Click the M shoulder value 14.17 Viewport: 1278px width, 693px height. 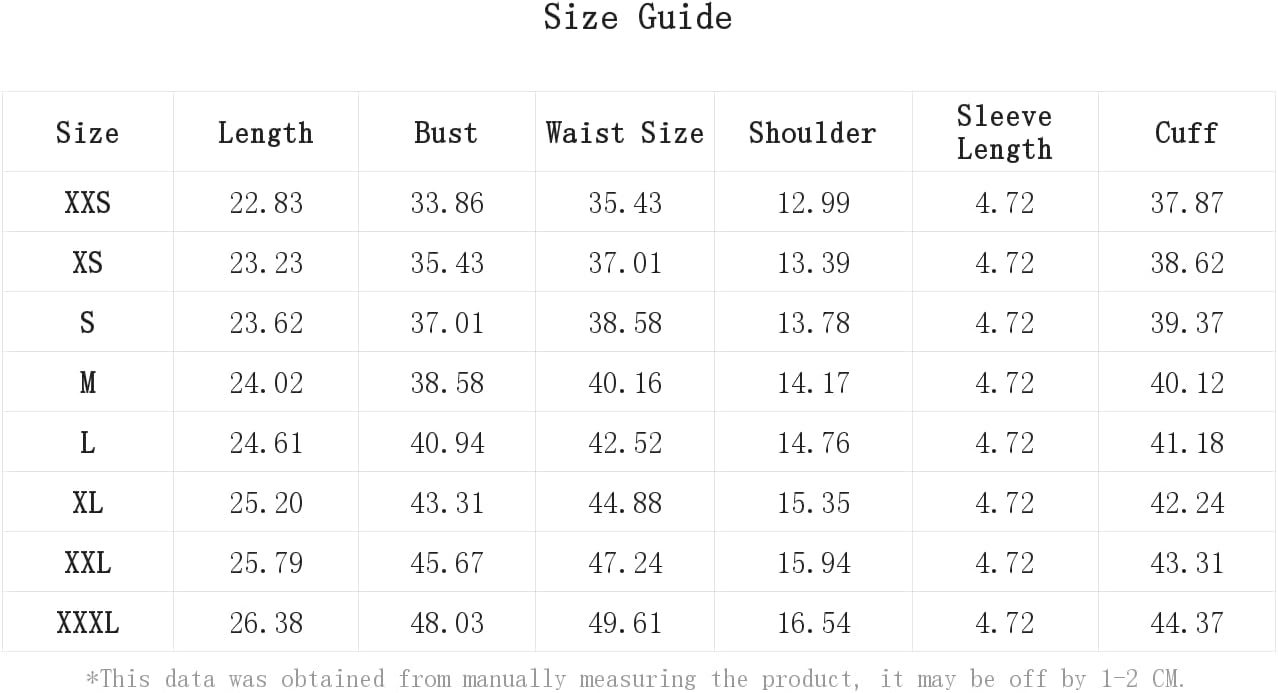[813, 383]
